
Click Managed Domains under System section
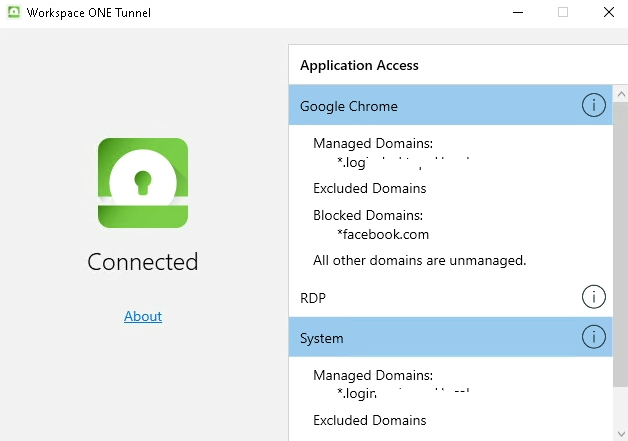pyautogui.click(x=372, y=375)
